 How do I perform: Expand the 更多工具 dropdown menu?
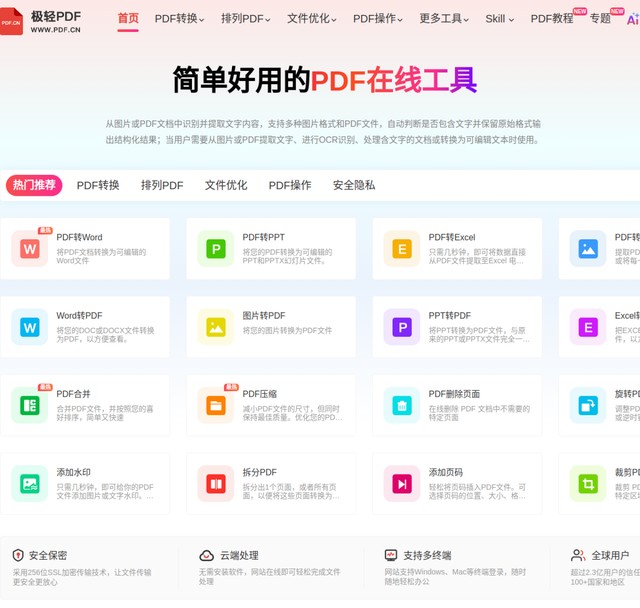pyautogui.click(x=444, y=19)
